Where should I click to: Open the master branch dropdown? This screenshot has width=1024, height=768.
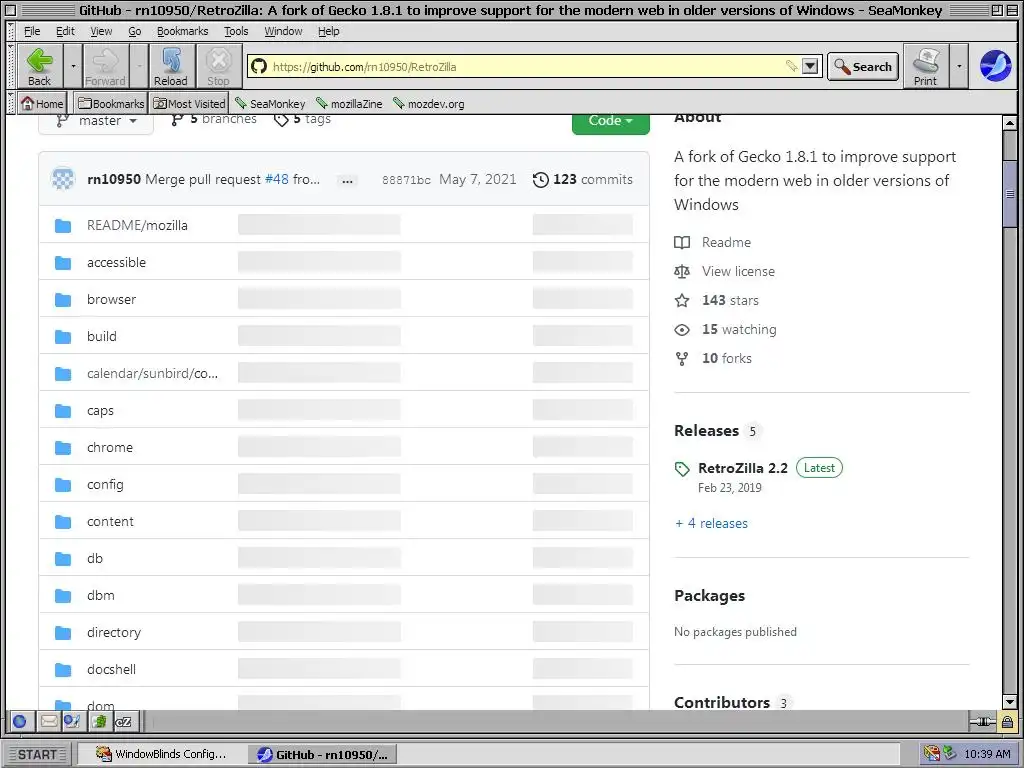coord(96,121)
